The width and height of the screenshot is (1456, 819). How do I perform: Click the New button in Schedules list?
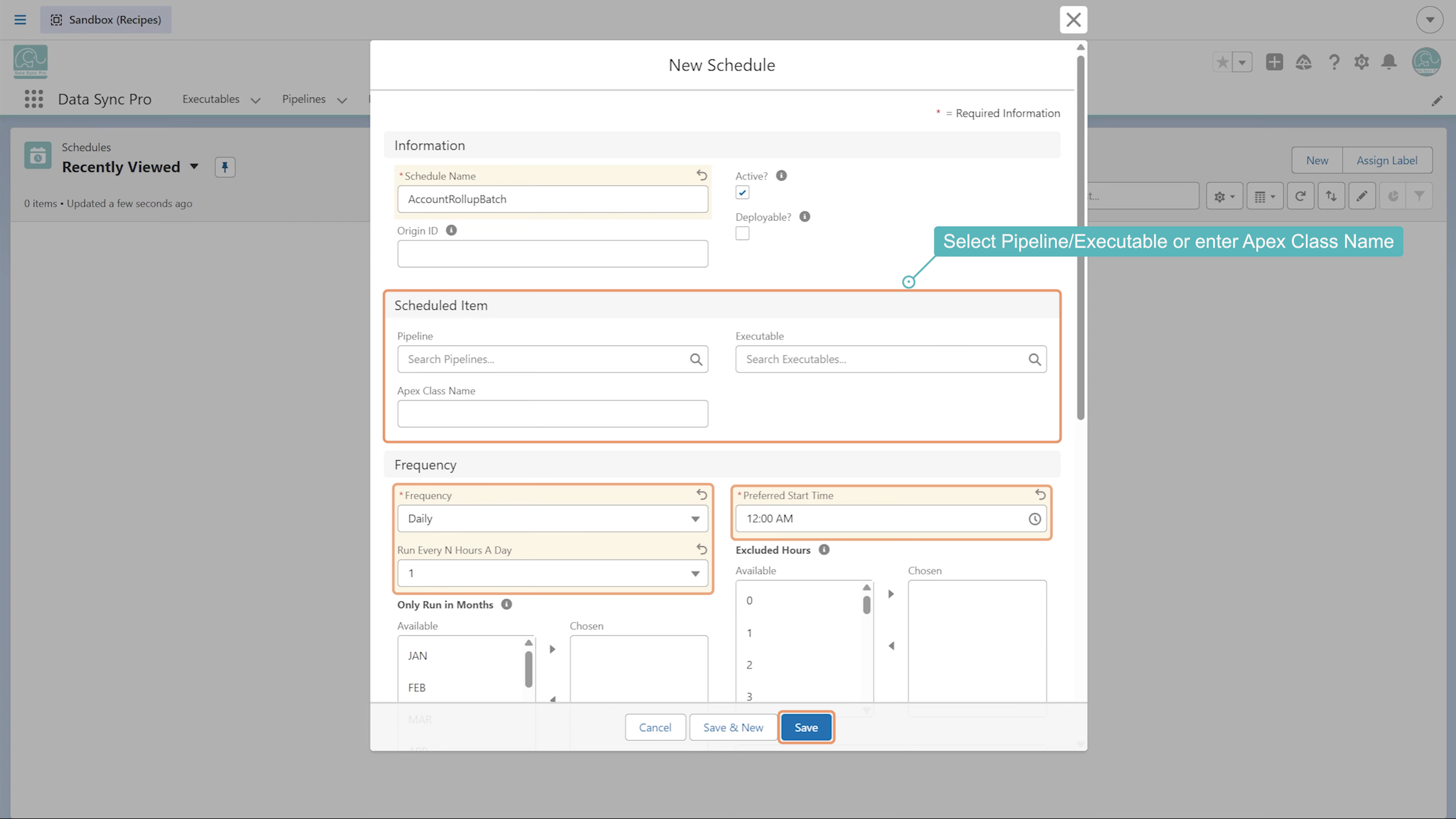1317,160
